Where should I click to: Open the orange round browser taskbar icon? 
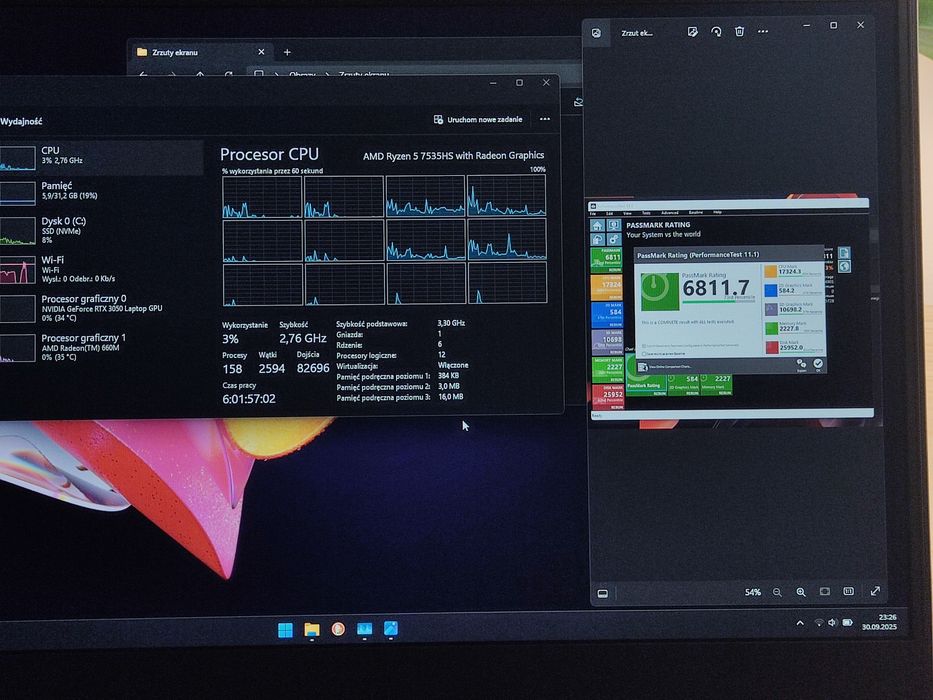(338, 629)
